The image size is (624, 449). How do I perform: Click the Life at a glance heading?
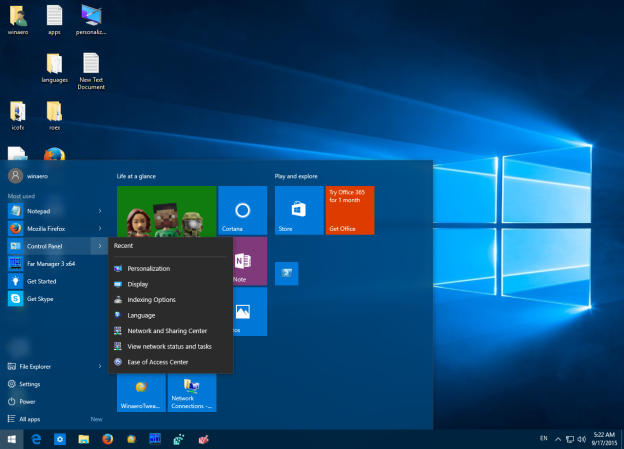(136, 176)
